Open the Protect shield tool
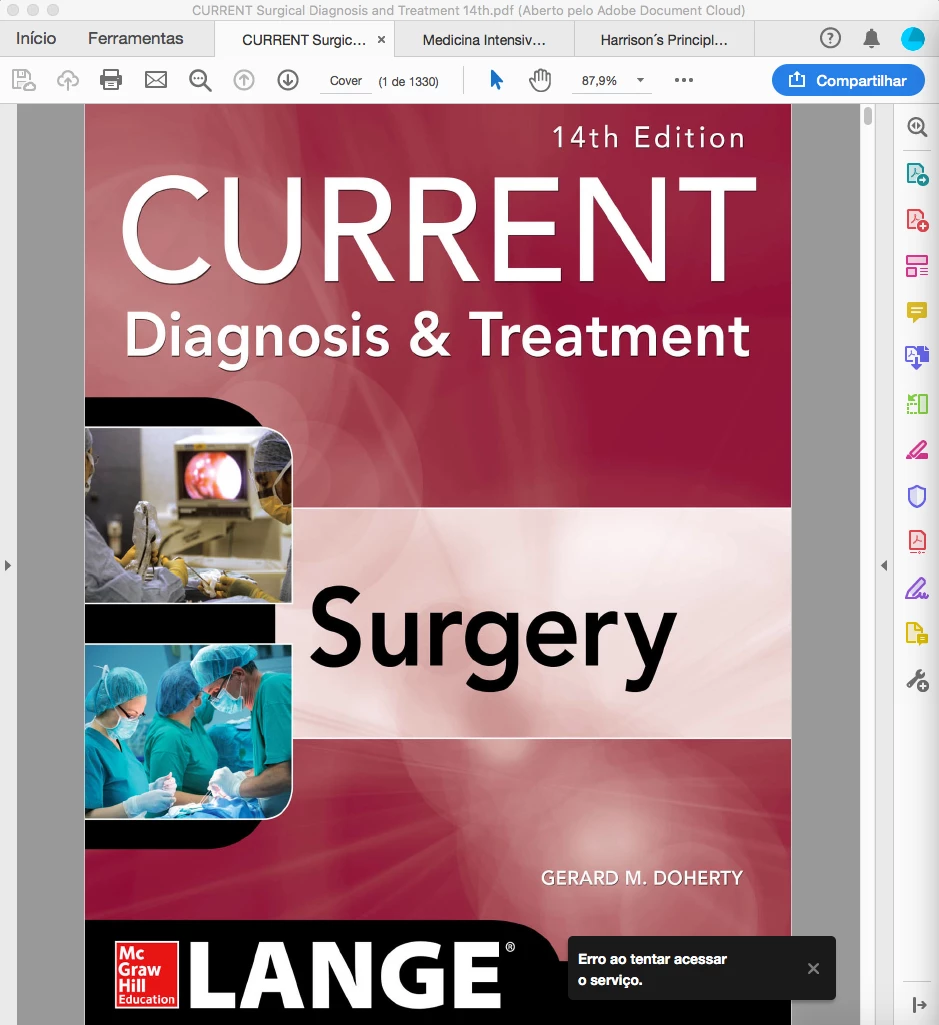The height and width of the screenshot is (1025, 939). [917, 496]
